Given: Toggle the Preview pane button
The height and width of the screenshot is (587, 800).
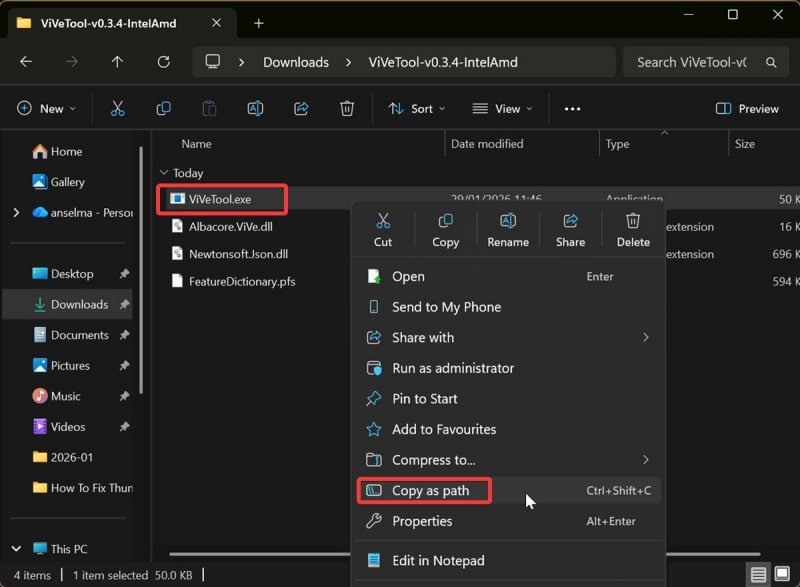Looking at the screenshot, I should tap(747, 108).
